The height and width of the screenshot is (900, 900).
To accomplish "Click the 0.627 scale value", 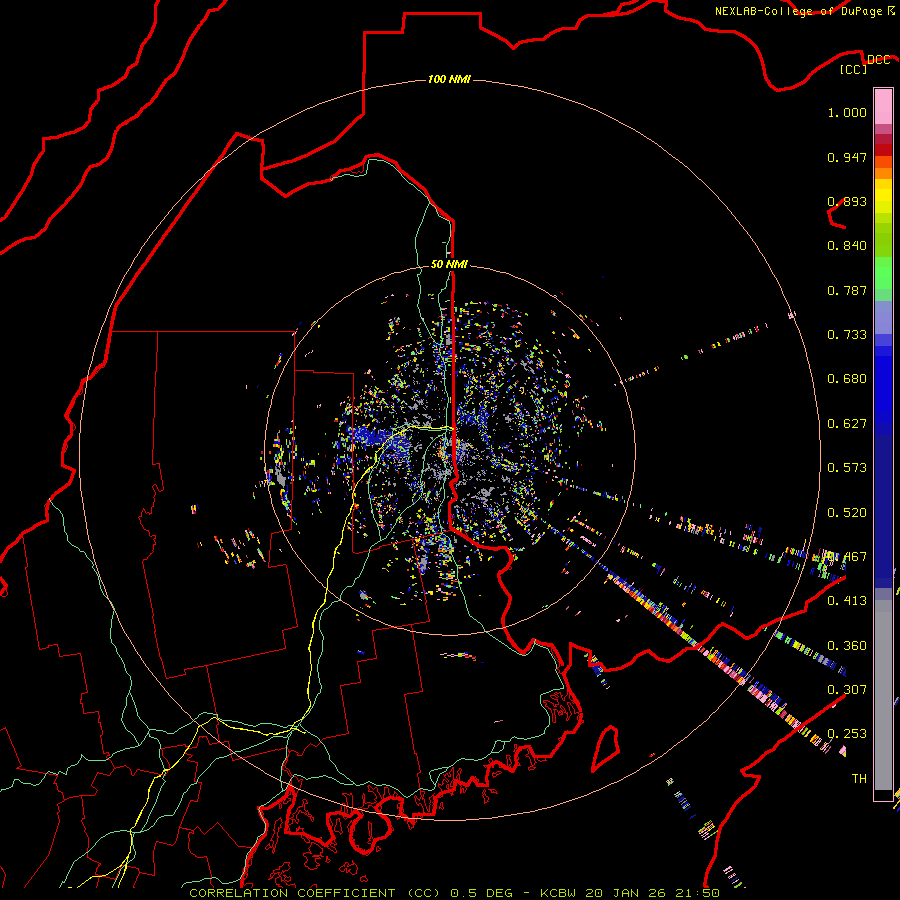I will coord(847,424).
